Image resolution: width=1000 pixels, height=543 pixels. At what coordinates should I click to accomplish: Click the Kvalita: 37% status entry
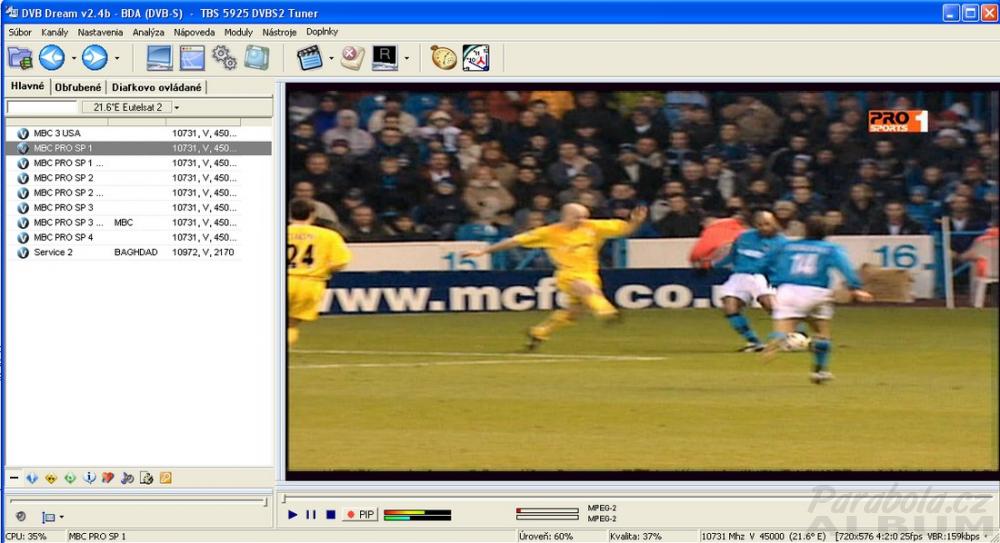[635, 537]
